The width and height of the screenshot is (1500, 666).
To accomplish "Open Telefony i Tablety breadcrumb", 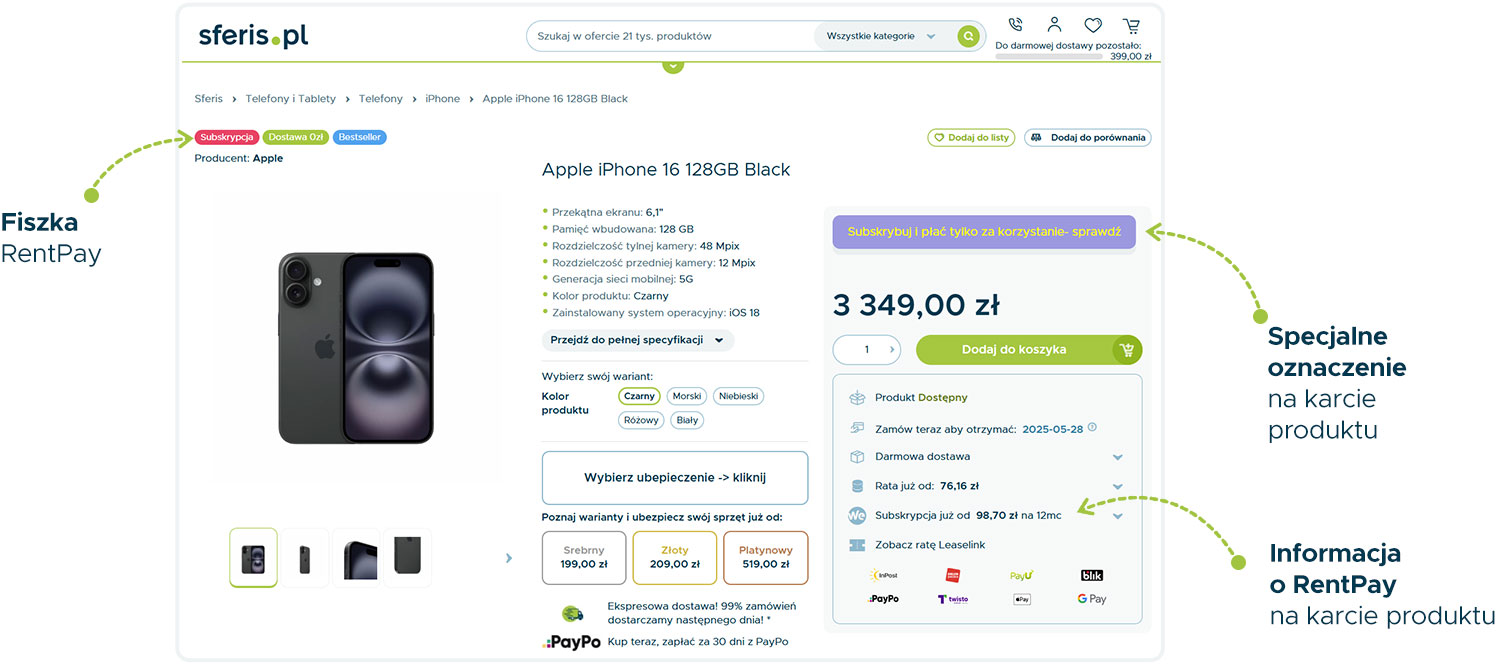I will click(291, 99).
